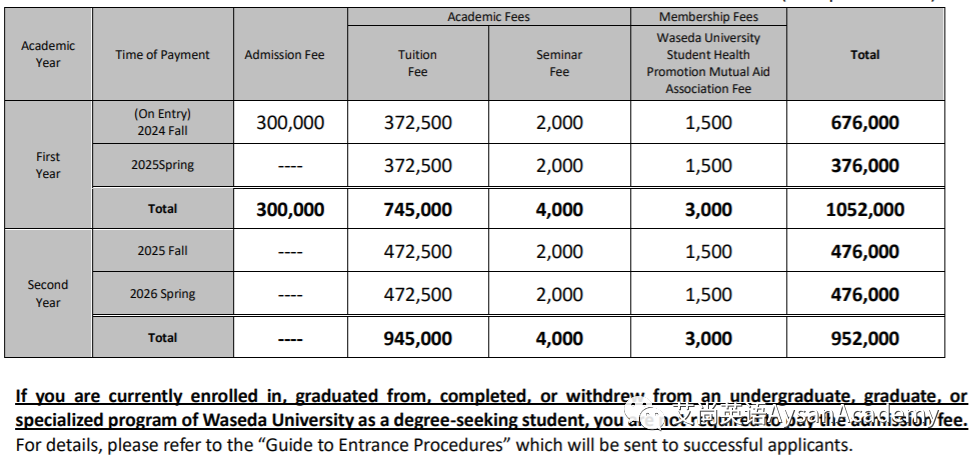Viewport: 971px width, 459px height.
Task: Select the 945,000 tuition total cell
Action: 418,338
